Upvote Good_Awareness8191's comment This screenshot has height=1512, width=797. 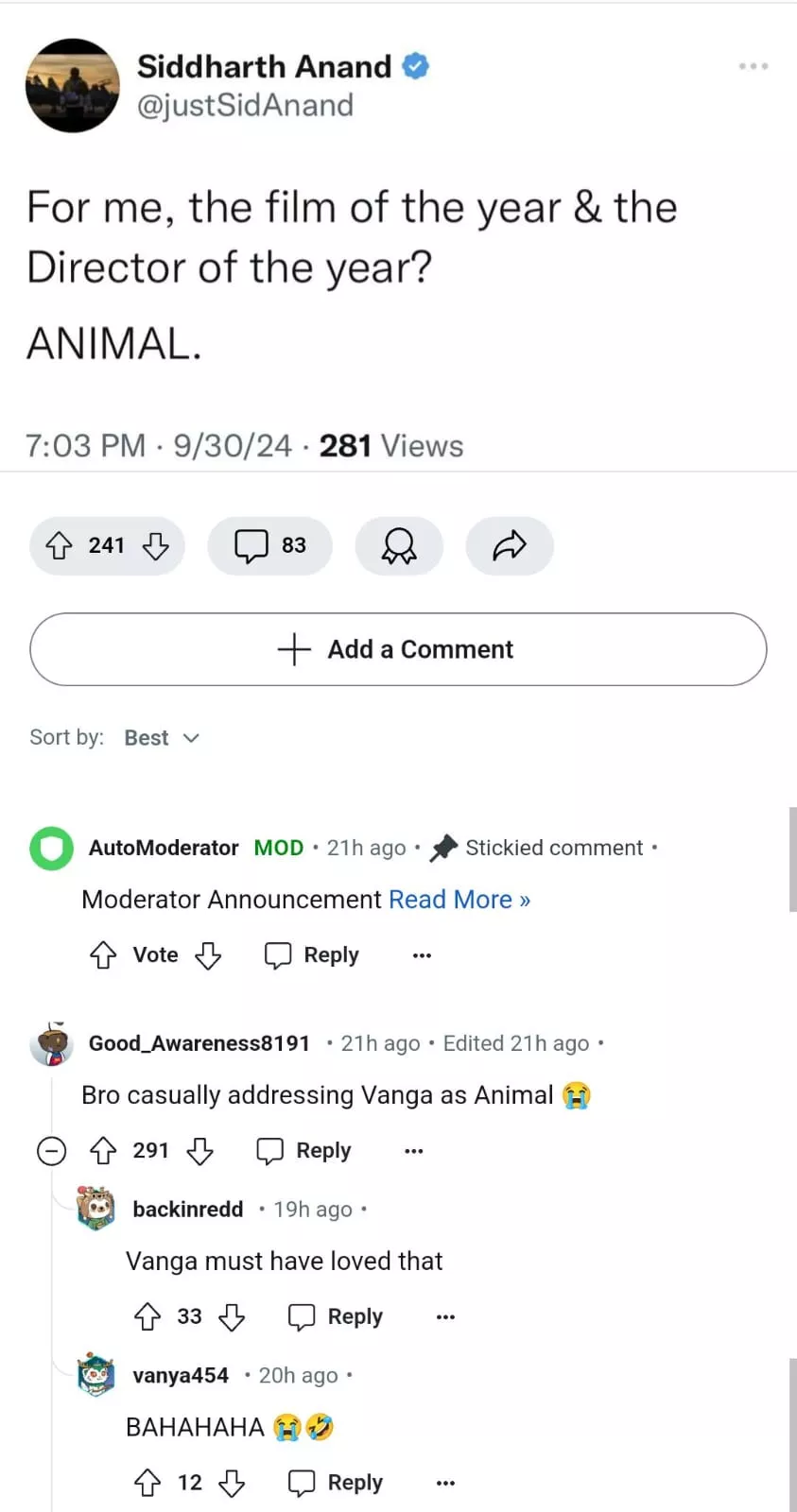(103, 1150)
